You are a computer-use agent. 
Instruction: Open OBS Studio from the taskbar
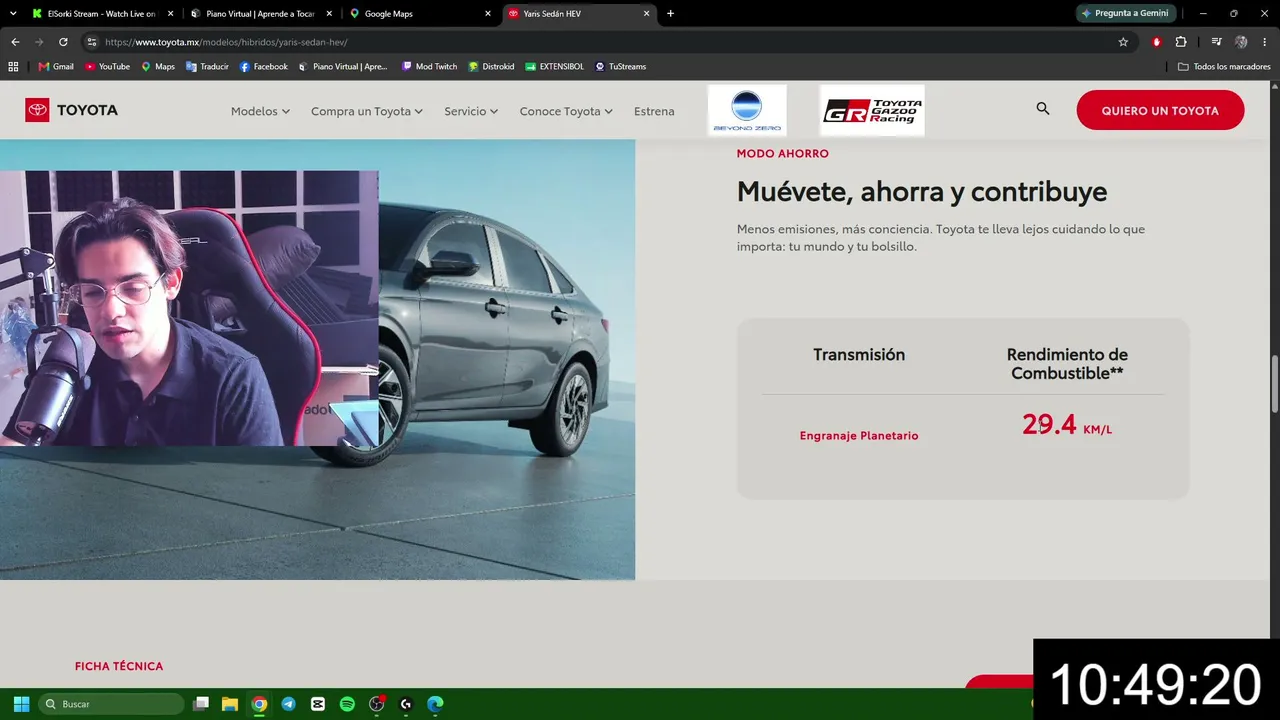[377, 704]
